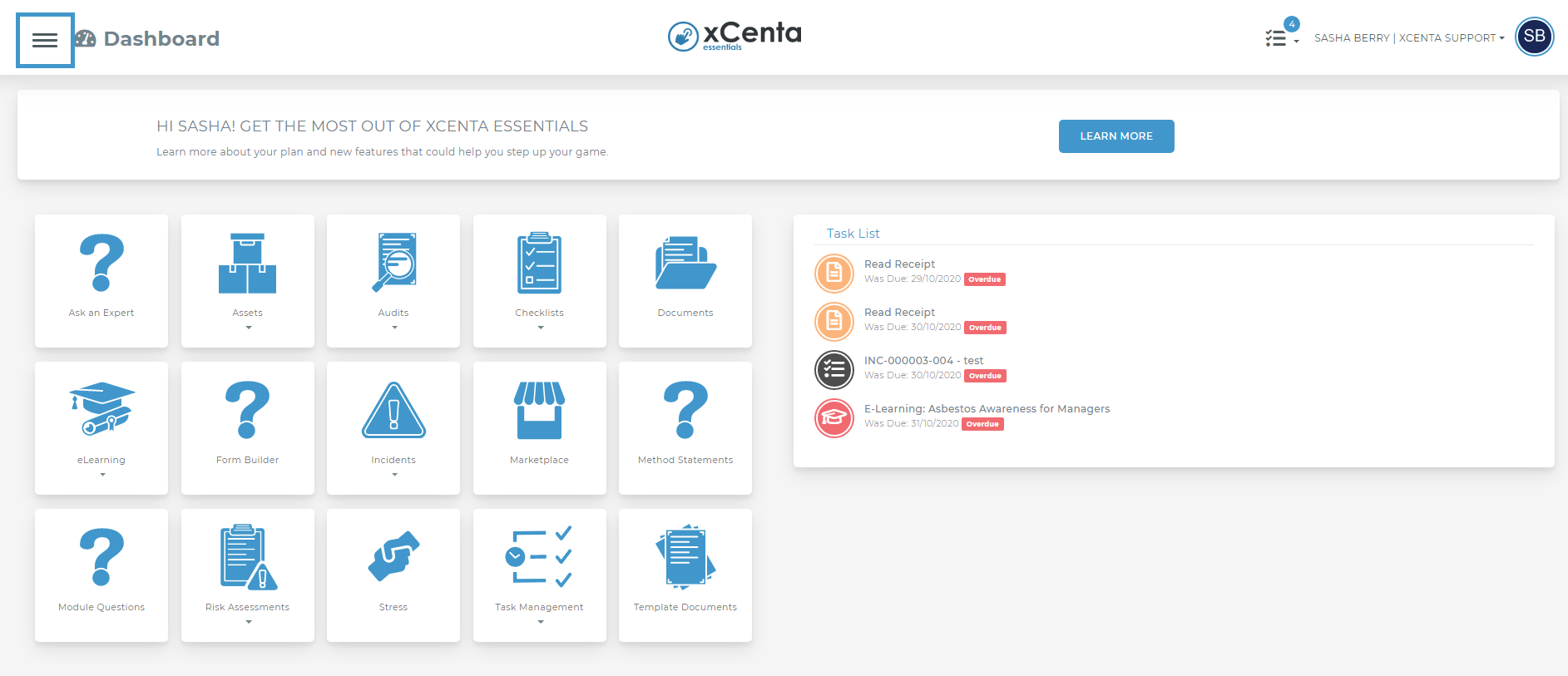Image resolution: width=1568 pixels, height=676 pixels.
Task: Click the SB user avatar
Action: (1534, 37)
